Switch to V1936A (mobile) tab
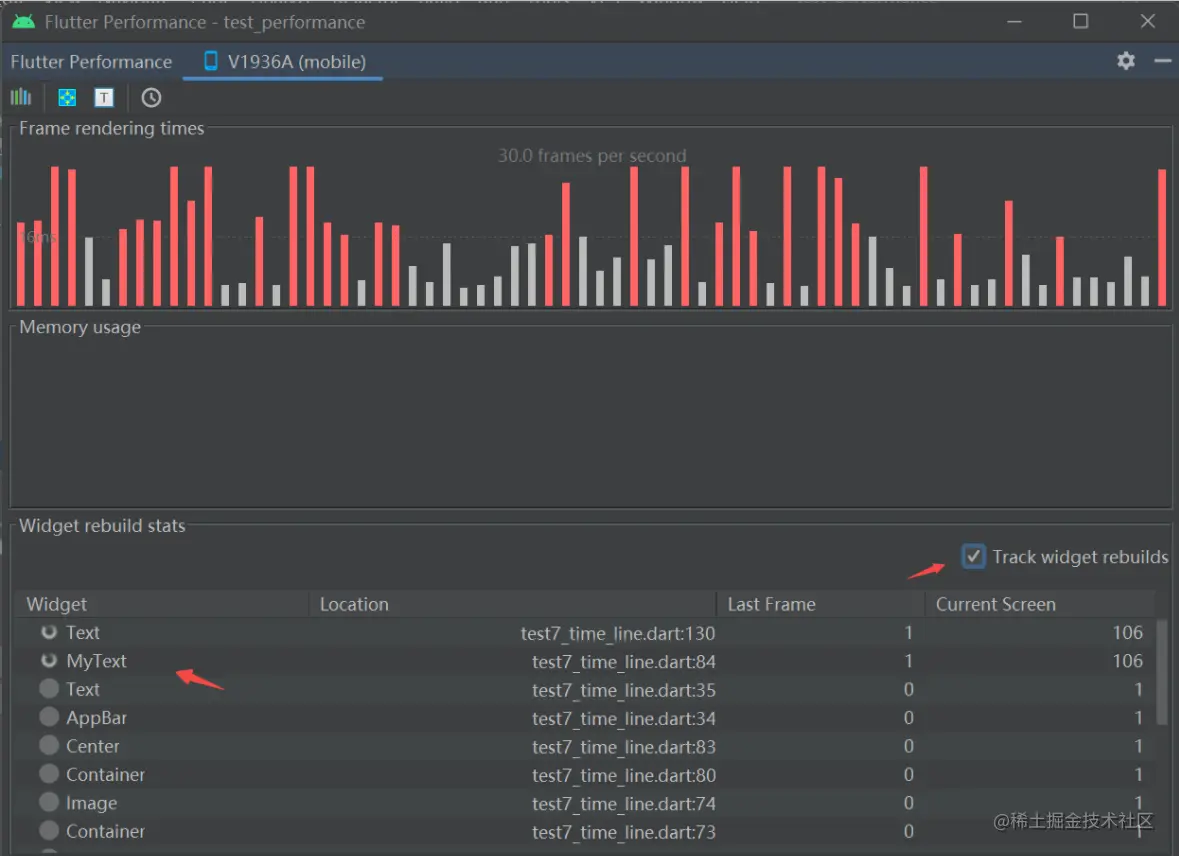Viewport: 1179px width, 856px height. point(283,62)
